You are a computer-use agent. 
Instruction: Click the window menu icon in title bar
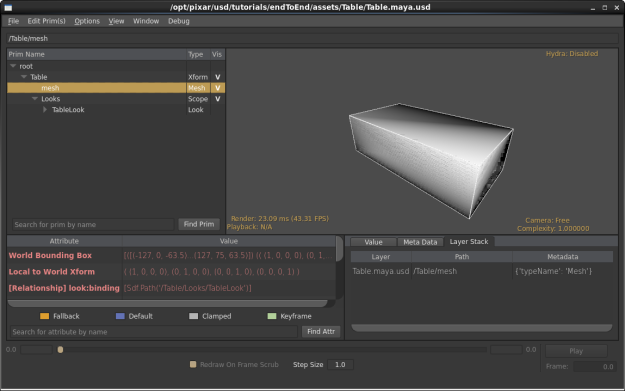8,7
